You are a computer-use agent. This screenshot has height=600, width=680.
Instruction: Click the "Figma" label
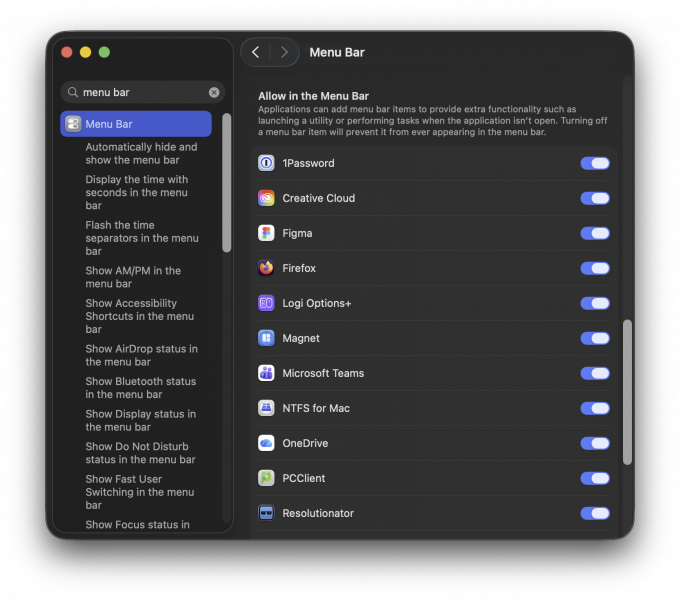297,233
